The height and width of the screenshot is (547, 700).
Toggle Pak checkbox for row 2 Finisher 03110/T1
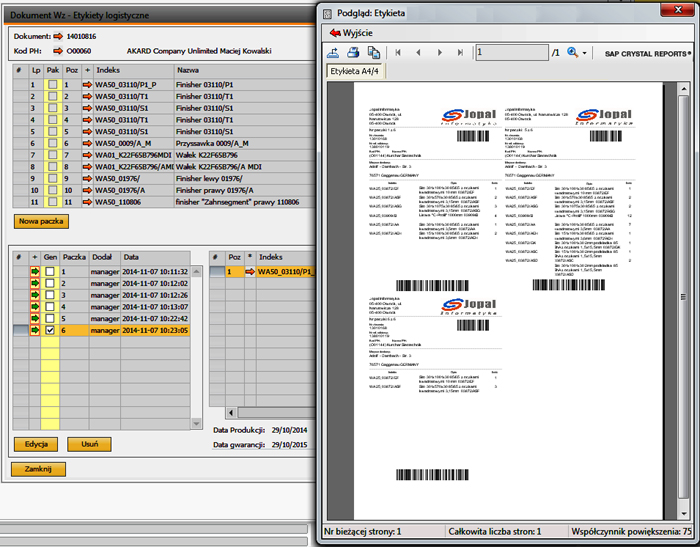pos(53,96)
